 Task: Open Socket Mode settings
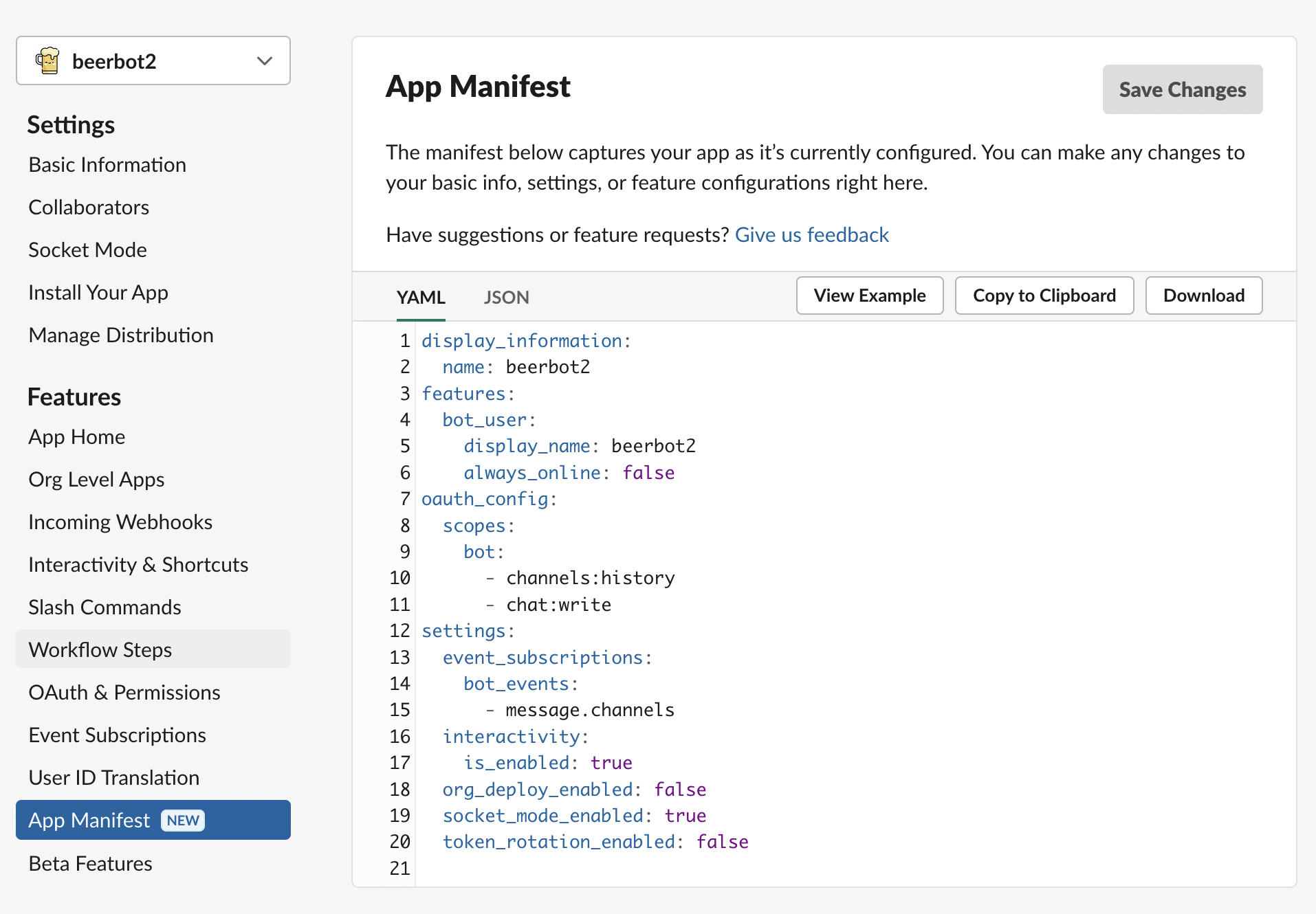point(87,250)
